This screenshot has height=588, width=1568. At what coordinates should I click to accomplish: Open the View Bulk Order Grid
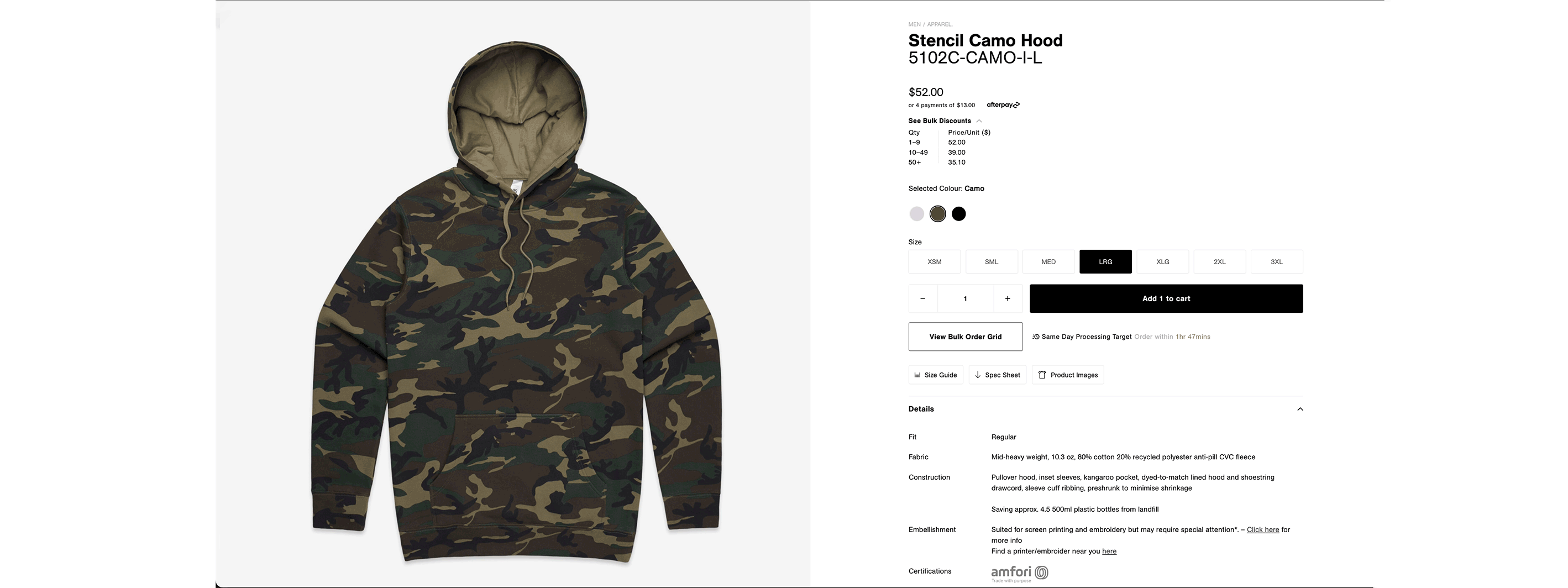point(966,337)
